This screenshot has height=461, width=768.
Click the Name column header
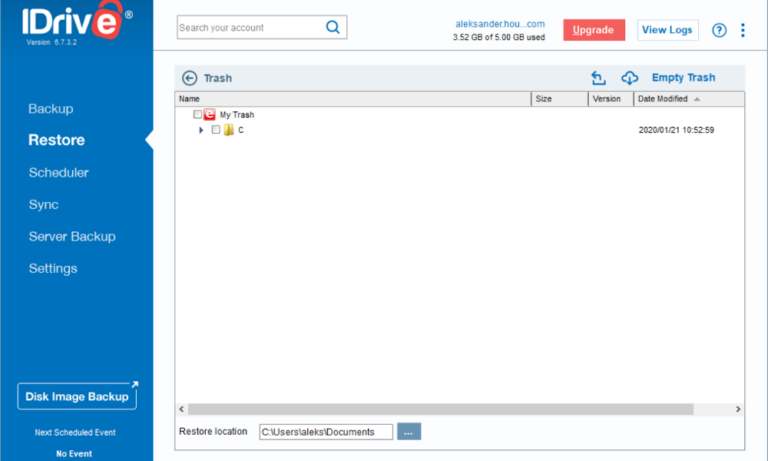tap(353, 99)
